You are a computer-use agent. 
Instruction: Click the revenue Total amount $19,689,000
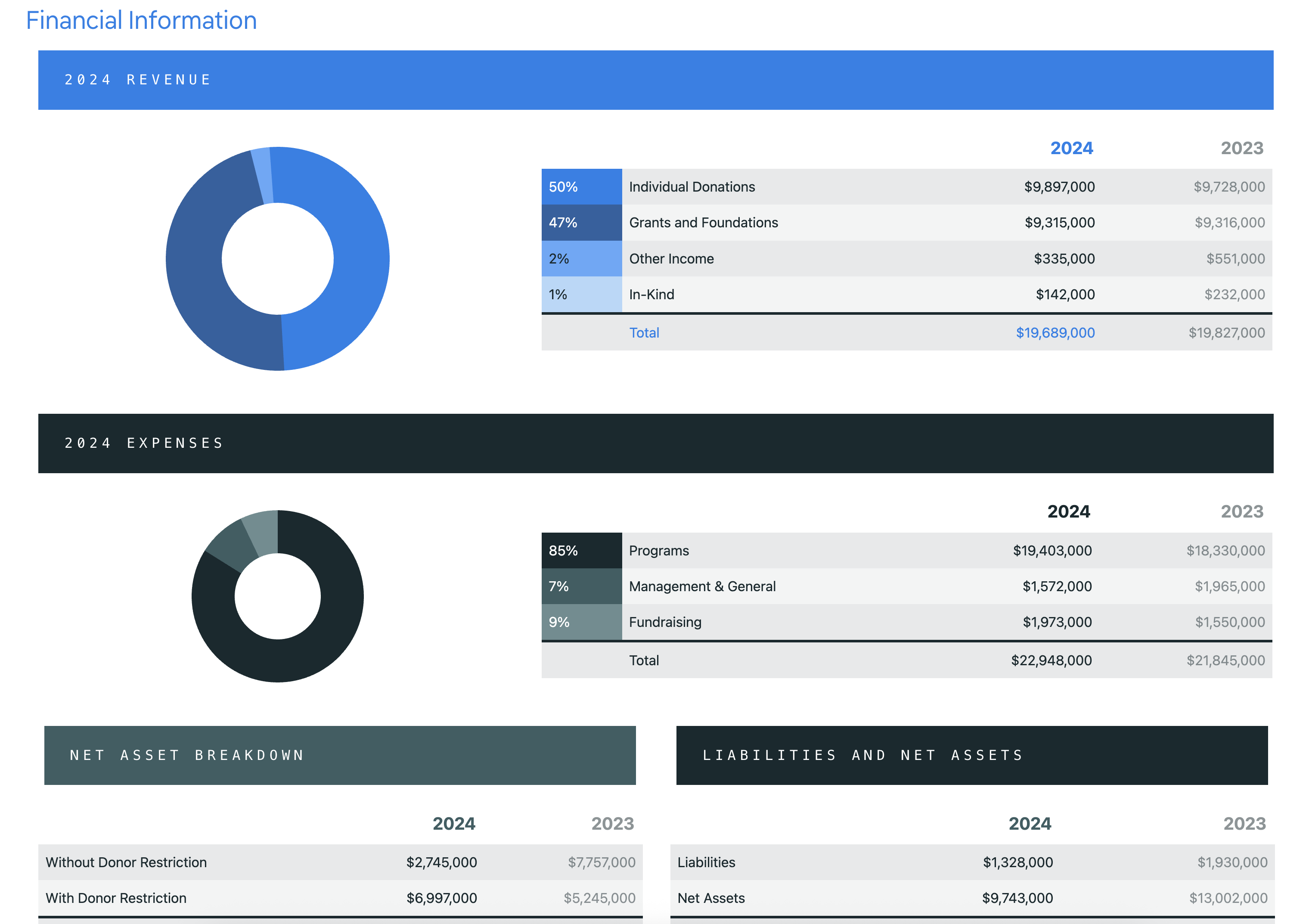click(x=1055, y=333)
